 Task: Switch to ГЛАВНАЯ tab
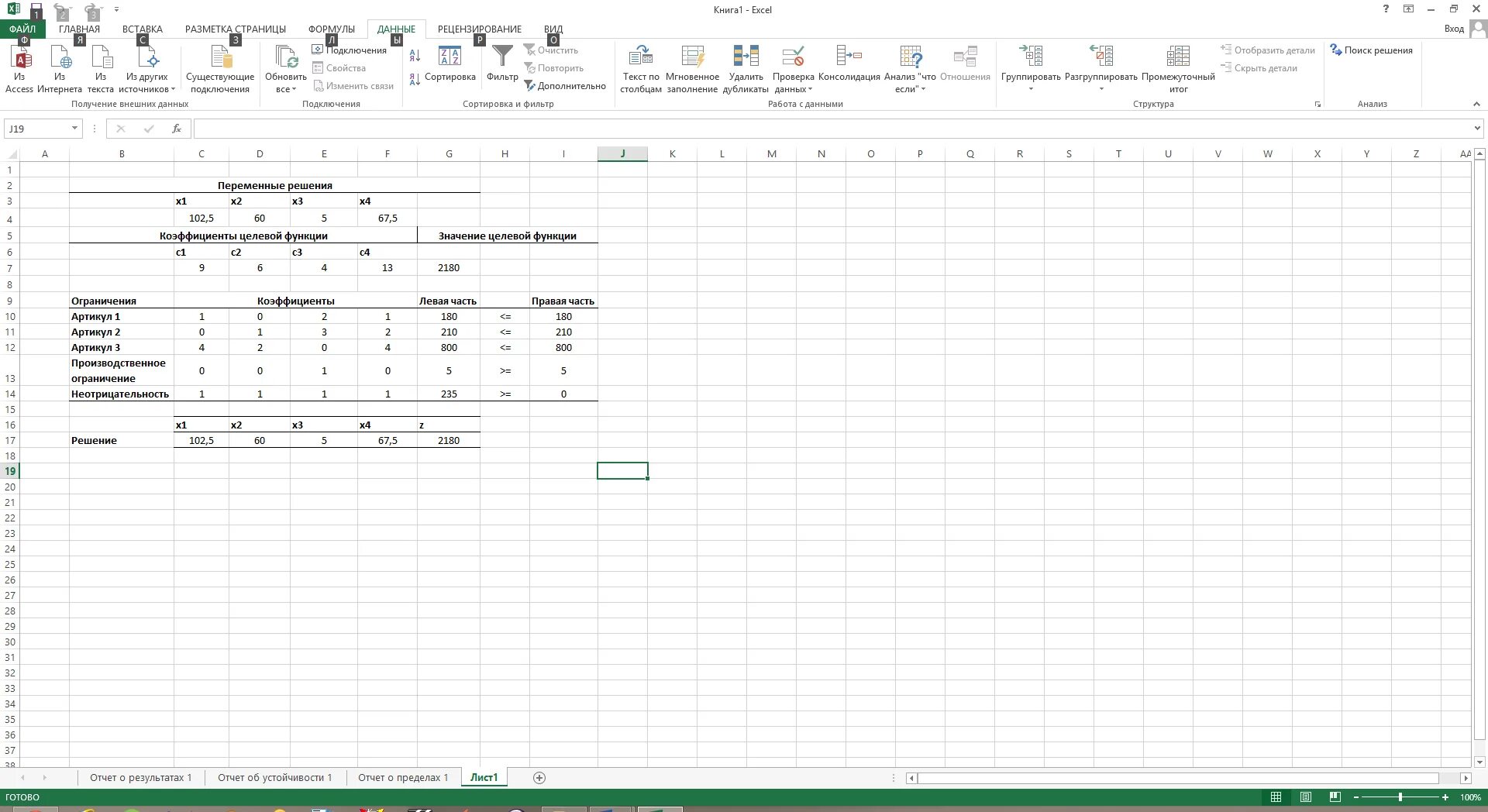(x=79, y=29)
